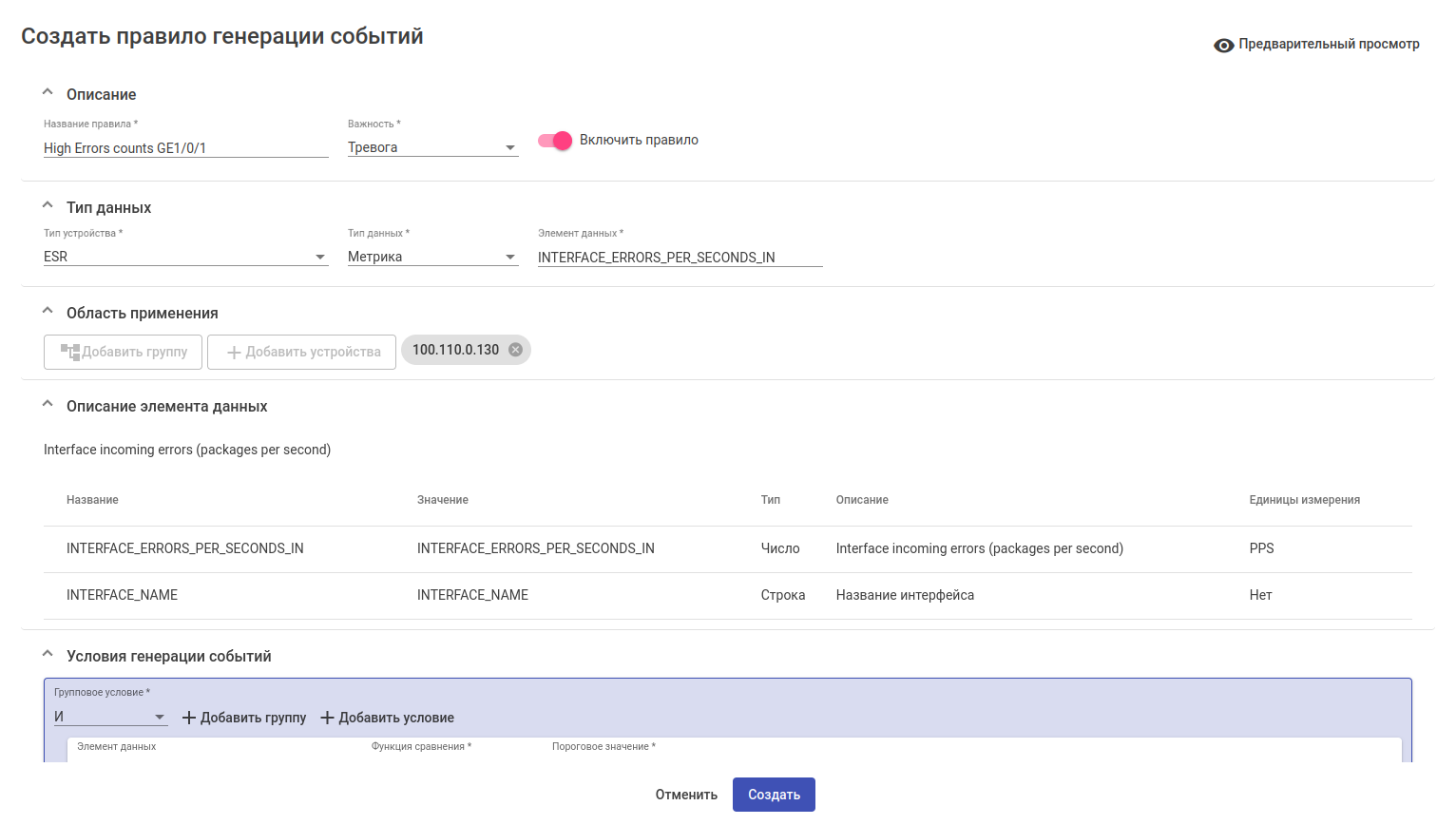Collapse the Область применения section
Viewport: 1456px width, 825px height.
pos(48,312)
